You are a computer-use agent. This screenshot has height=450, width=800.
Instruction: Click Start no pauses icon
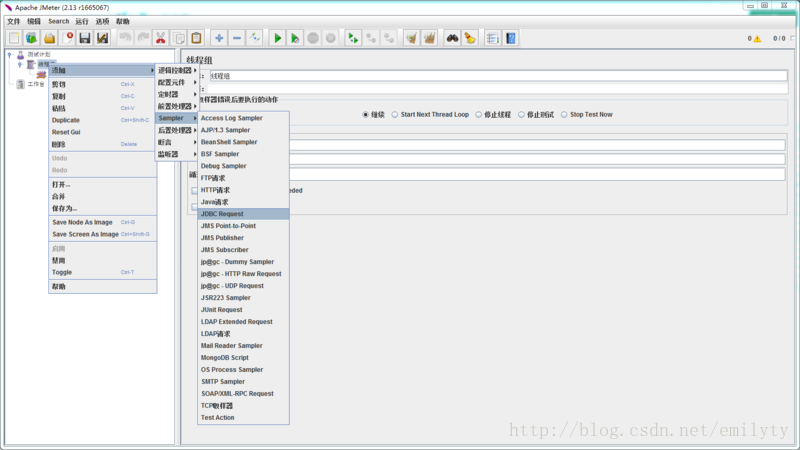(295, 38)
